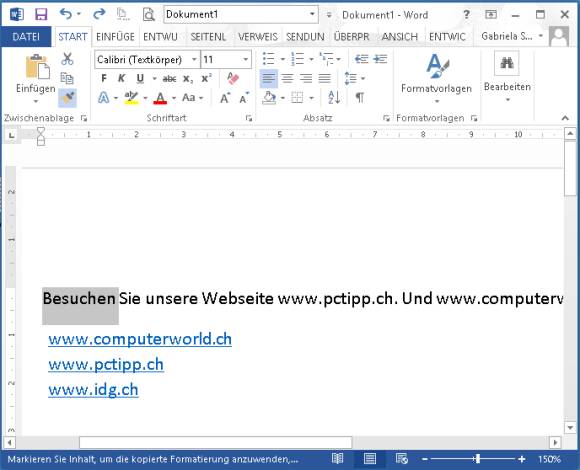Align text left
580x470 pixels.
tap(269, 78)
